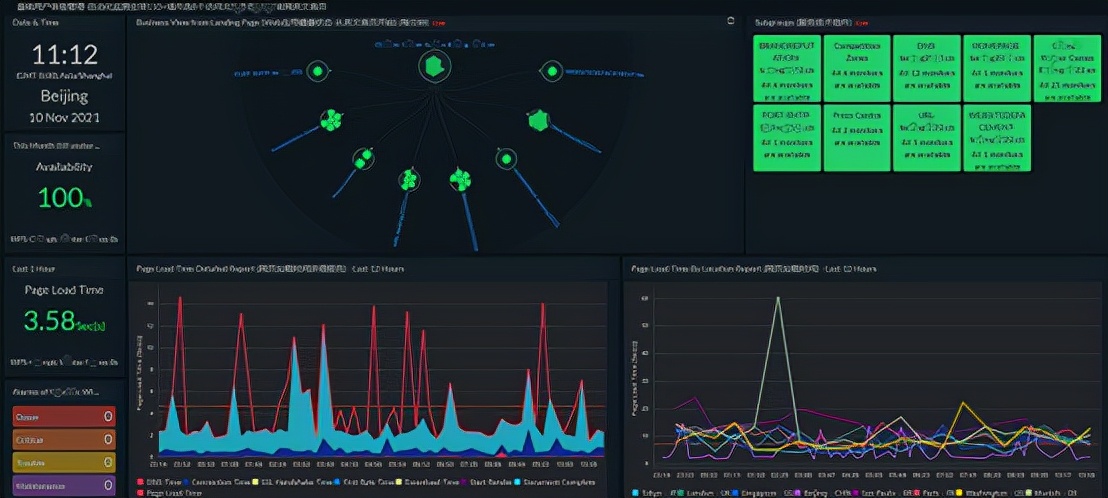
Task: Select the two-dot cluster node in the topology
Action: click(x=363, y=159)
